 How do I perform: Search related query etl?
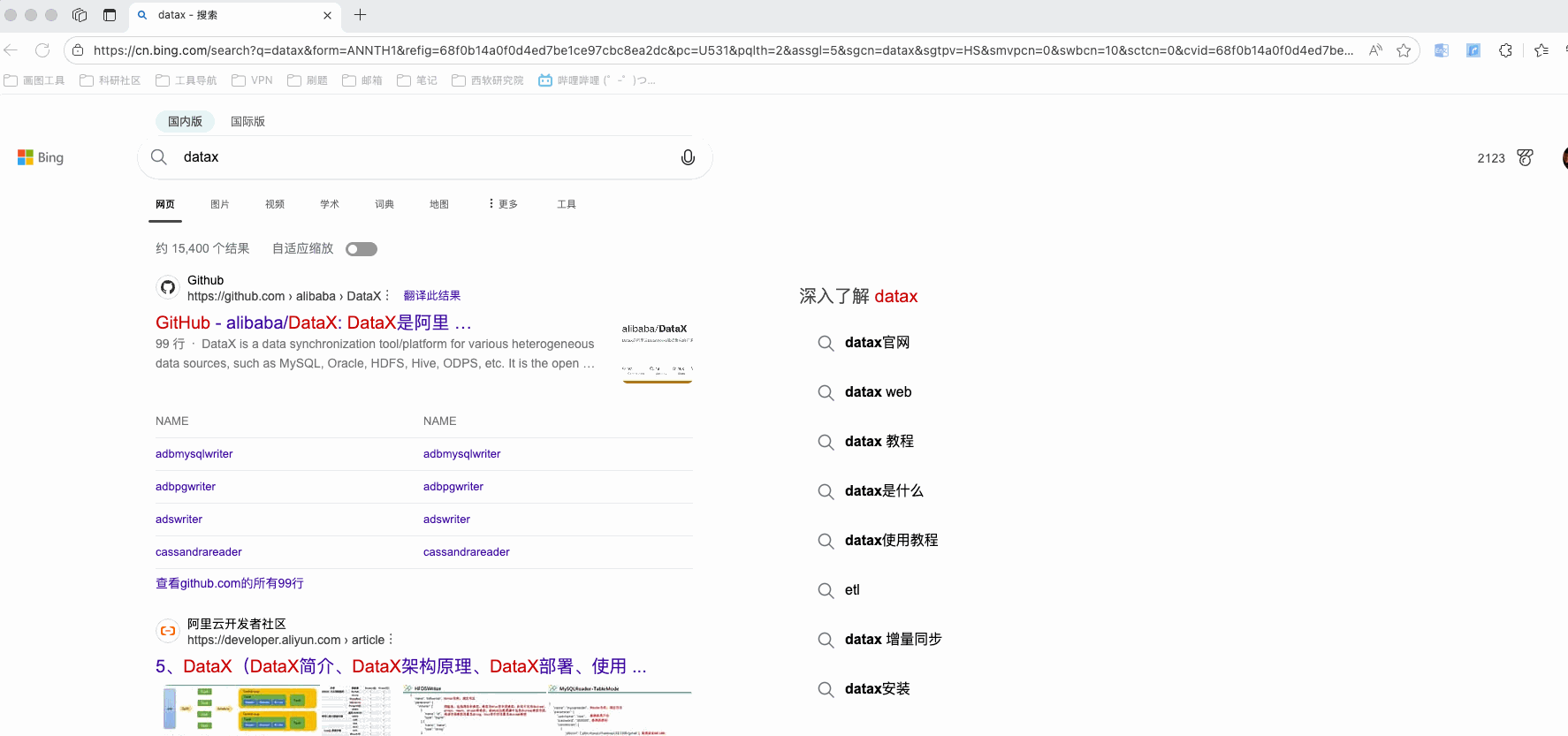[x=852, y=590]
